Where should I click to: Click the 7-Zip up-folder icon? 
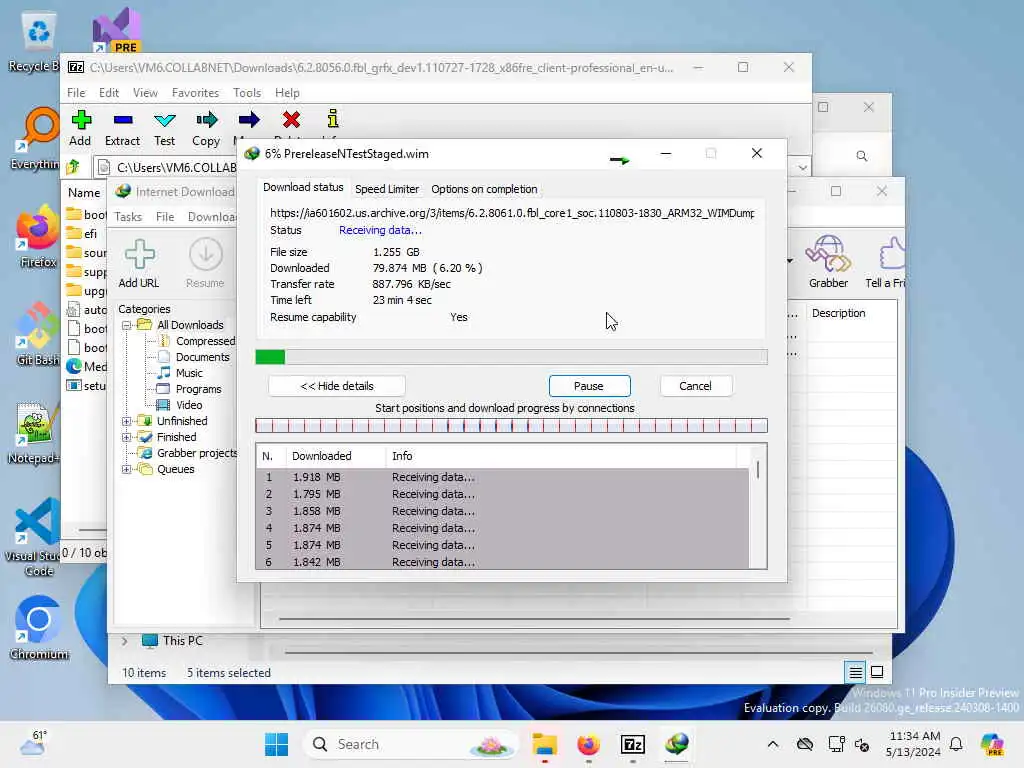[x=73, y=167]
